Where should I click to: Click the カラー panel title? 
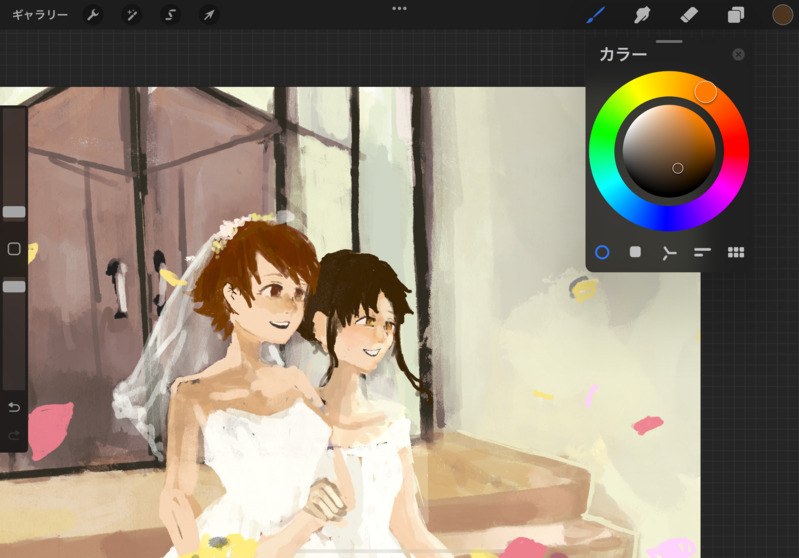(623, 54)
